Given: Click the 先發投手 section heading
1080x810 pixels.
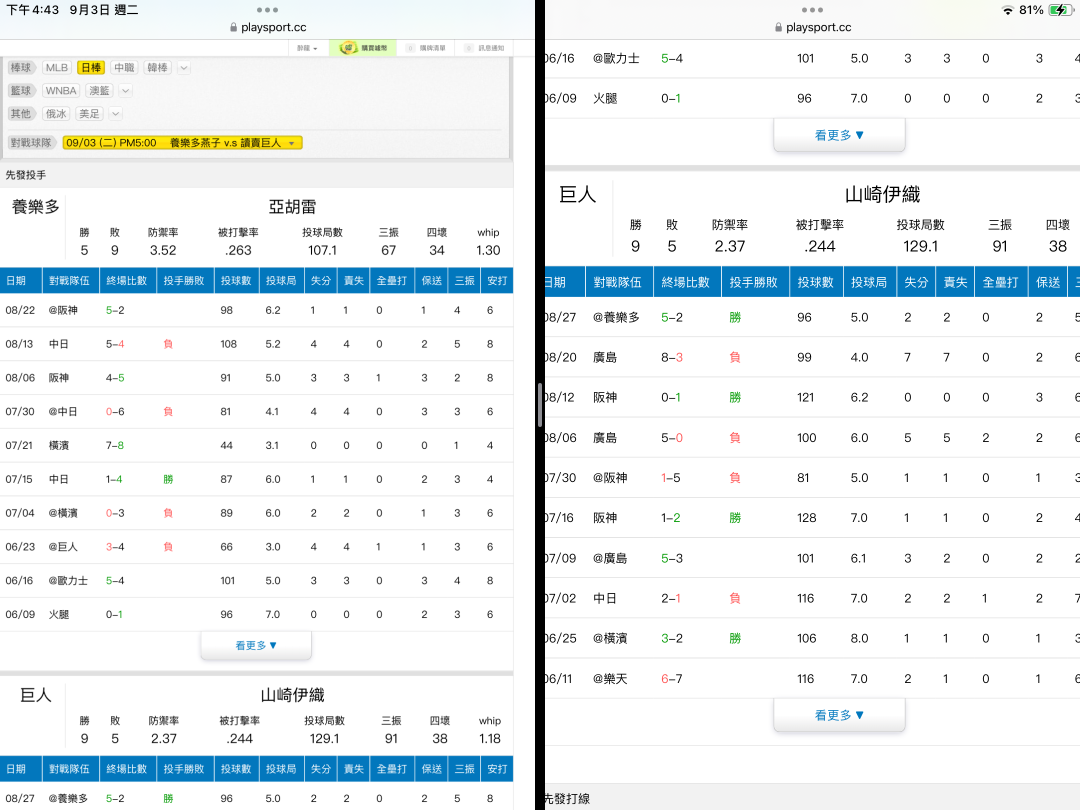Looking at the screenshot, I should [x=26, y=175].
